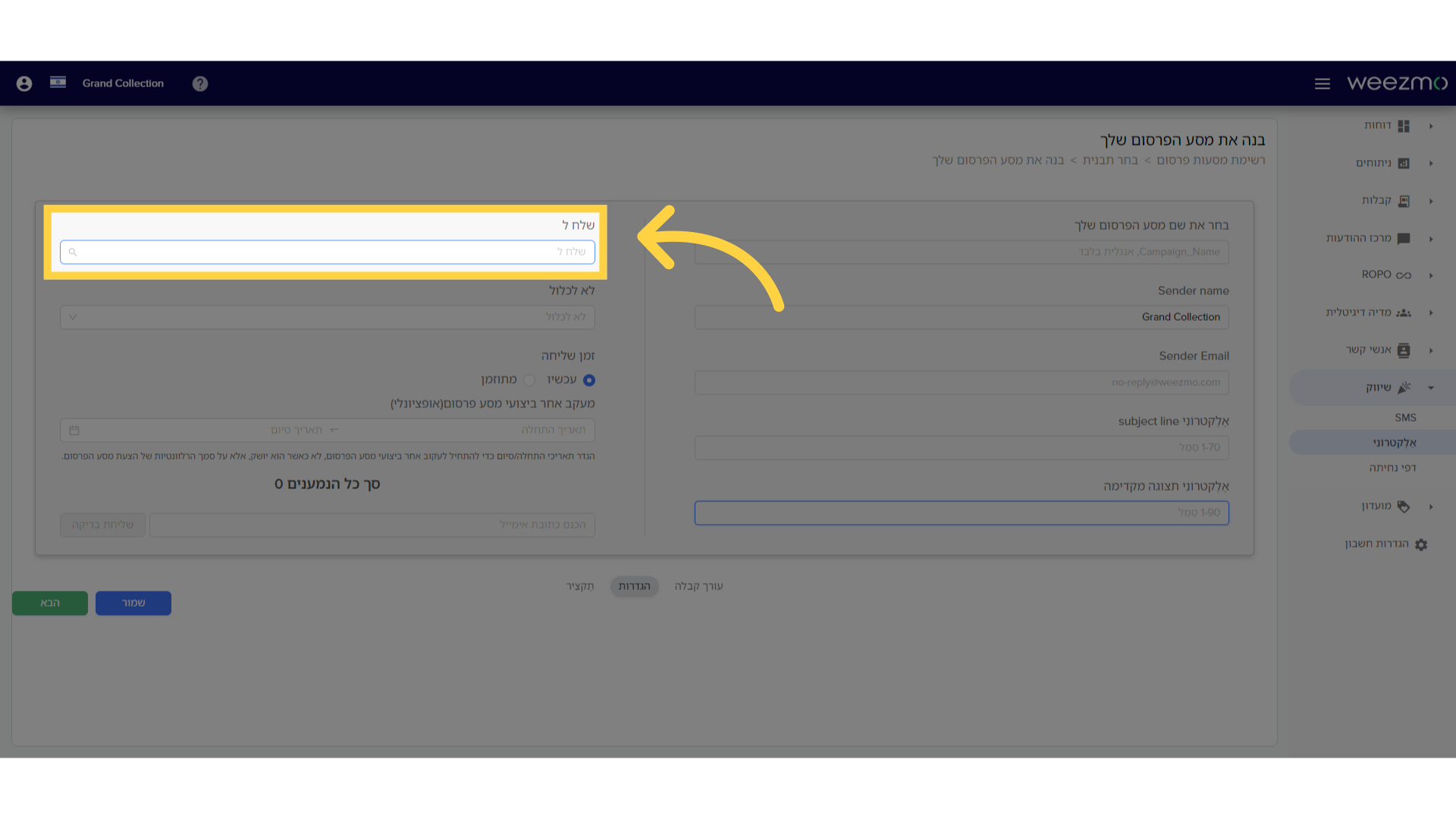Open the SMS submenu item
The image size is (1456, 819).
click(x=1405, y=418)
